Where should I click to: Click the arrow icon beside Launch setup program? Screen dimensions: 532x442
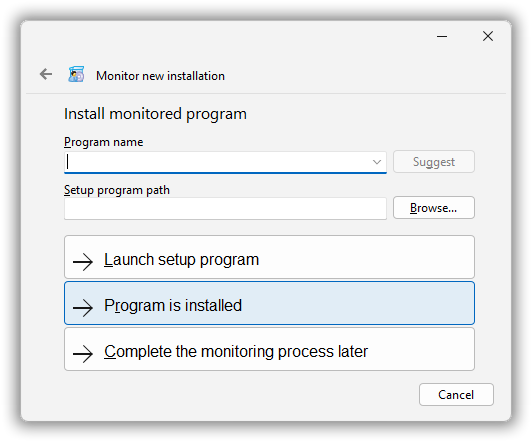[x=83, y=262]
